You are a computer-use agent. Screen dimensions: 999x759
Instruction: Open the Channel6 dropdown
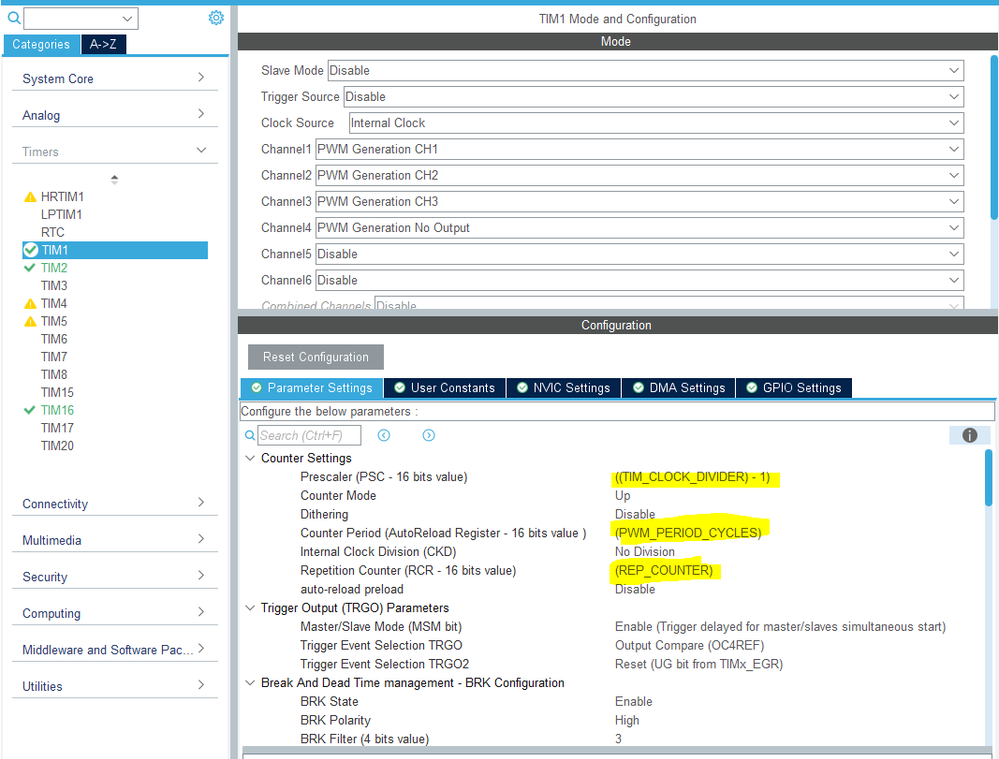pos(639,280)
